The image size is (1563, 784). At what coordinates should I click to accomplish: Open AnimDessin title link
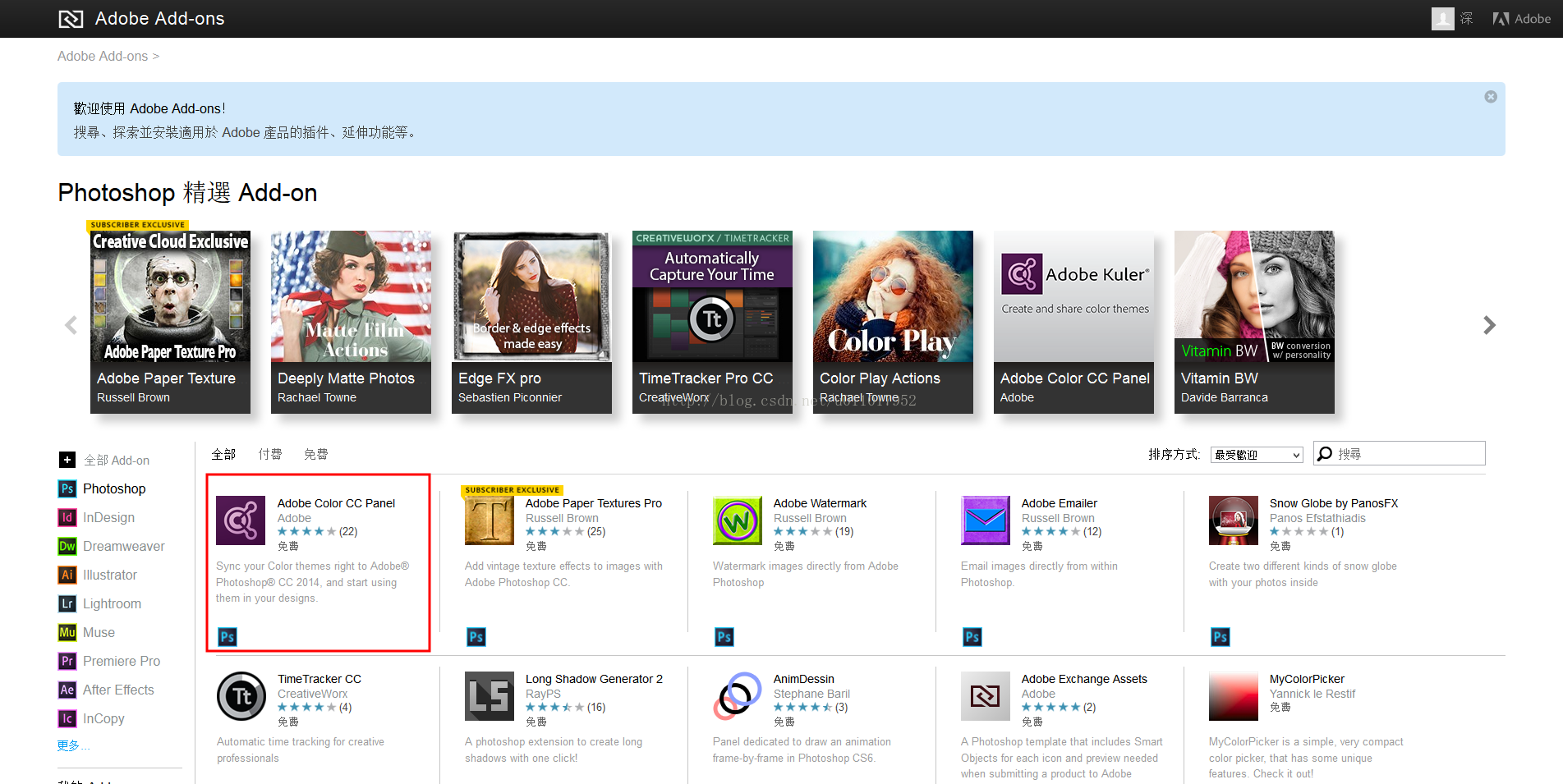coord(804,679)
